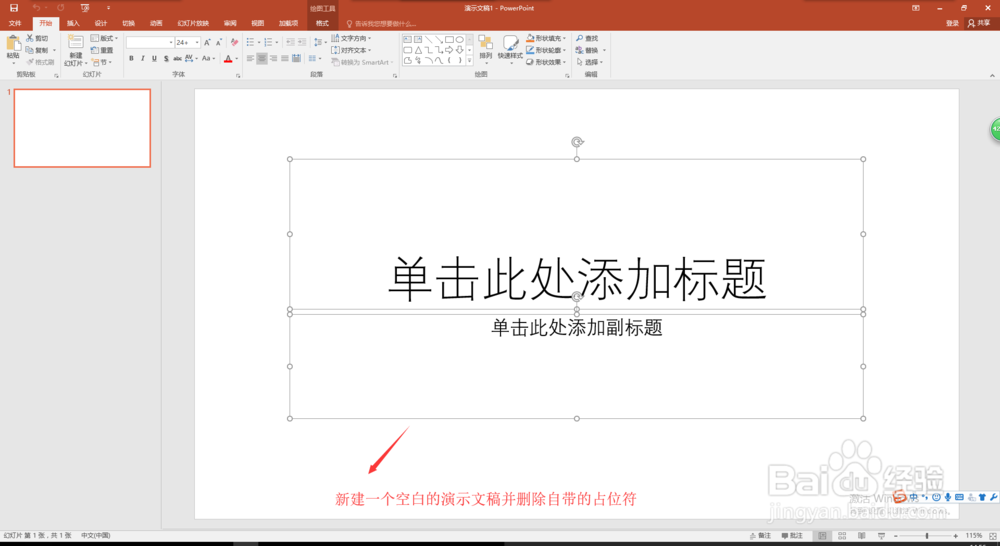1000x546 pixels.
Task: Click the Tell Me search box
Action: pos(383,24)
